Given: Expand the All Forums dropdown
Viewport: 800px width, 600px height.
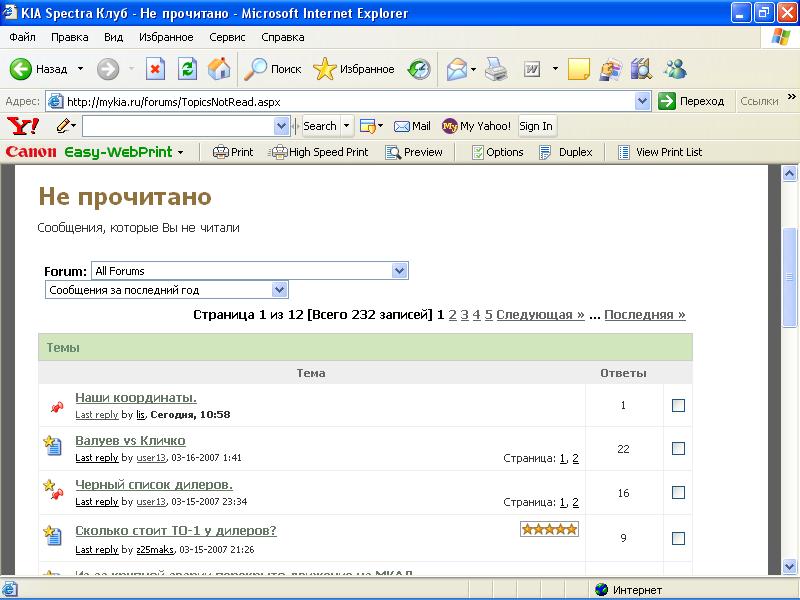Looking at the screenshot, I should point(400,271).
